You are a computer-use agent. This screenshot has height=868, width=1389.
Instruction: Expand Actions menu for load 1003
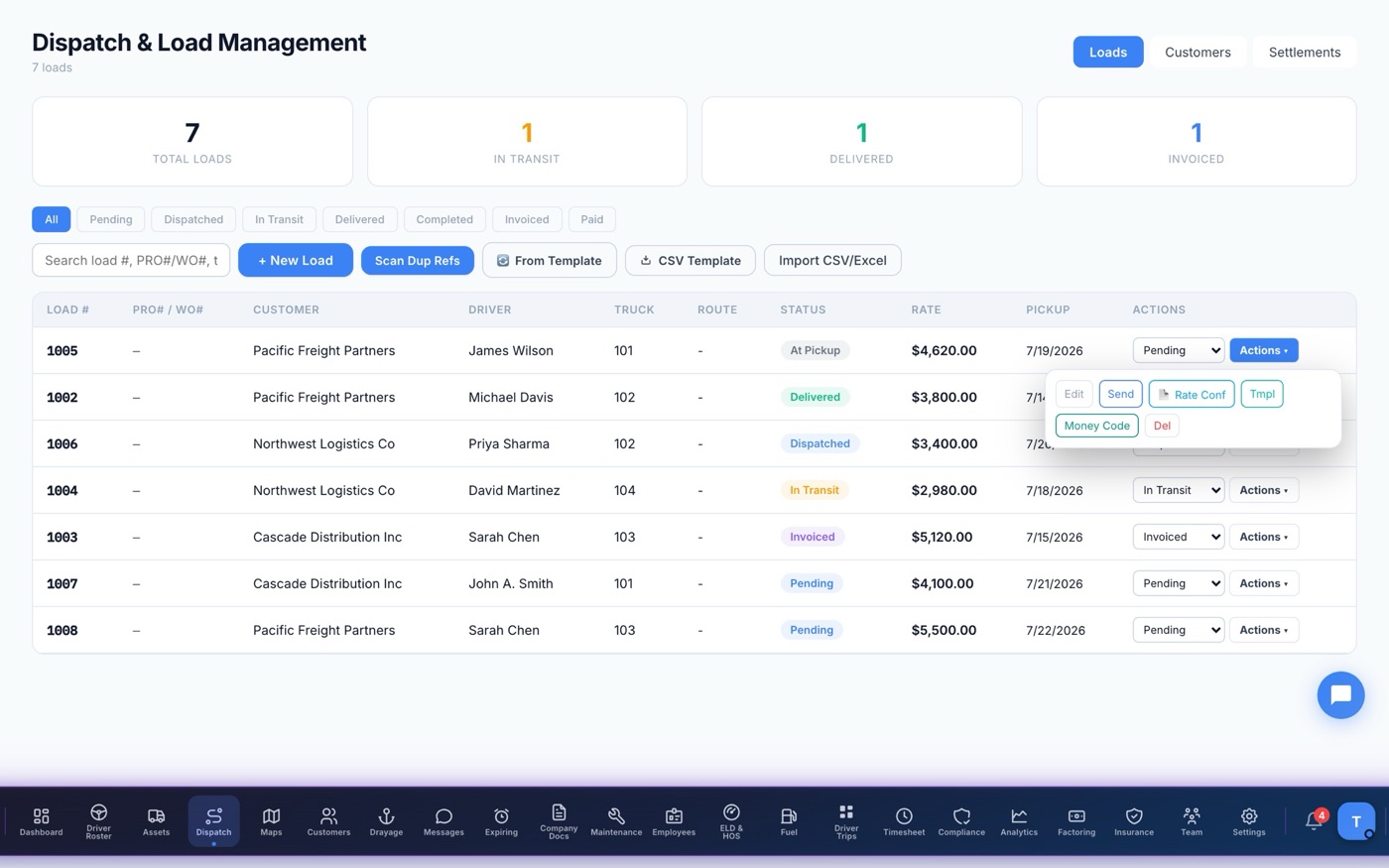(1263, 537)
